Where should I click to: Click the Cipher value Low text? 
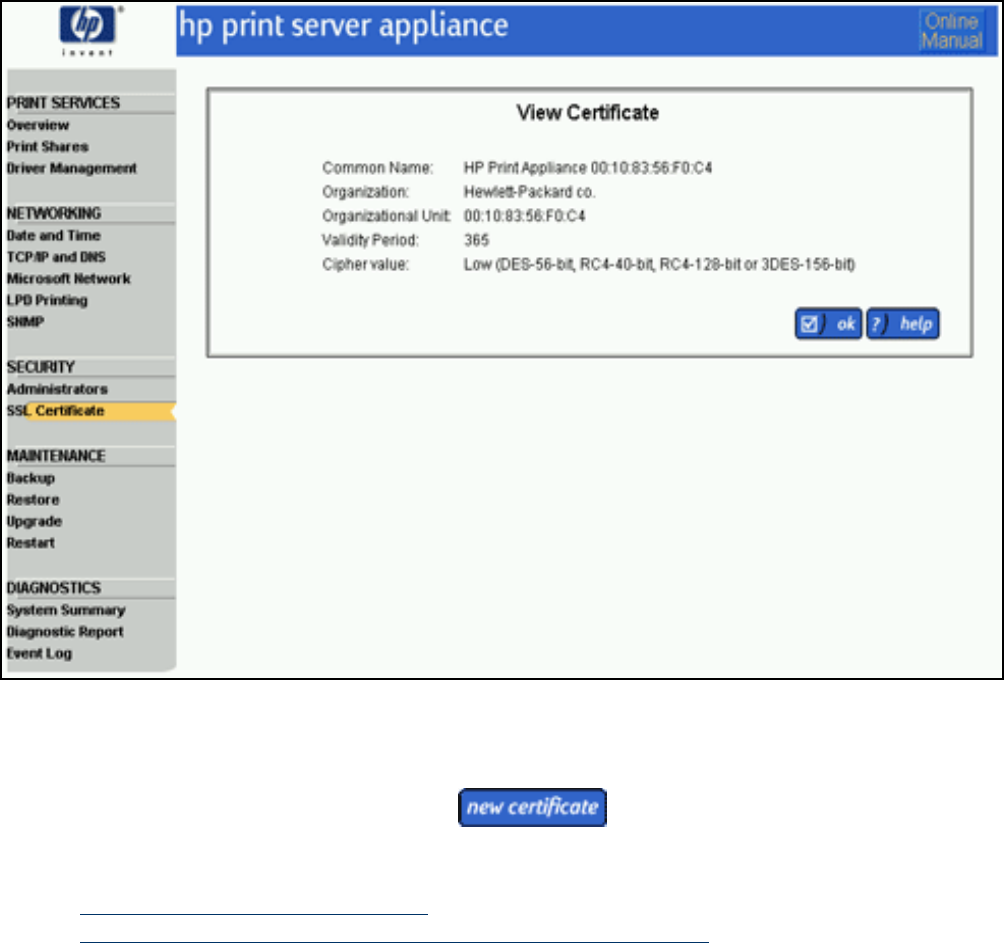660,264
